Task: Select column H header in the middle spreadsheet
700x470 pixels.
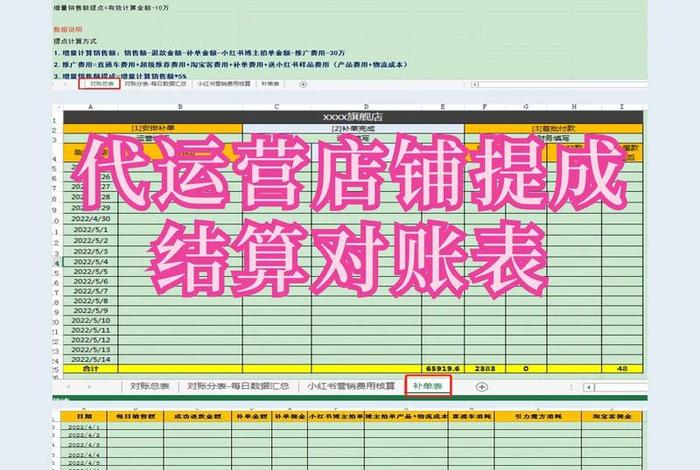Action: pos(574,107)
